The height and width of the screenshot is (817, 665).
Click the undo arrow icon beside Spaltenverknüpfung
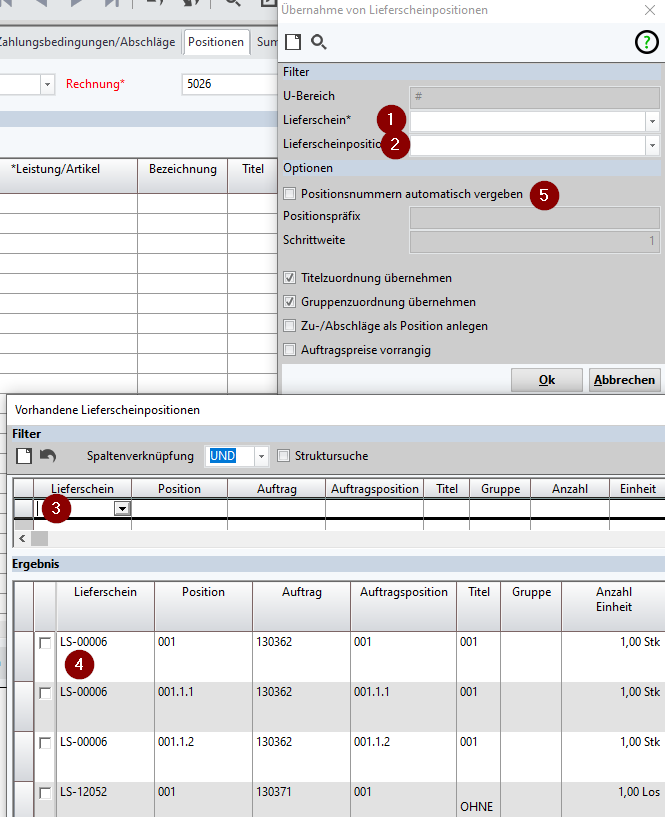pyautogui.click(x=48, y=456)
